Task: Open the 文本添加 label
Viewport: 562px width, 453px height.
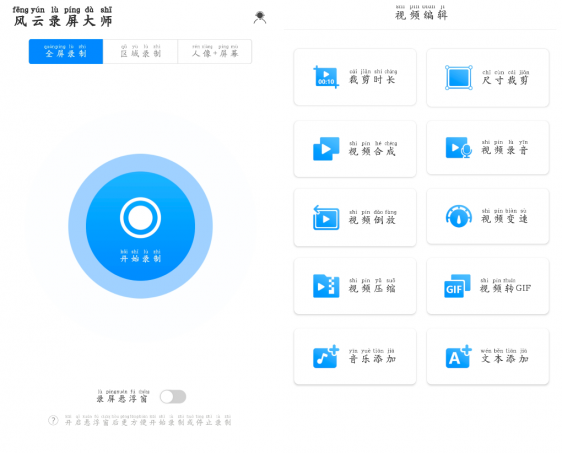Action: point(505,356)
